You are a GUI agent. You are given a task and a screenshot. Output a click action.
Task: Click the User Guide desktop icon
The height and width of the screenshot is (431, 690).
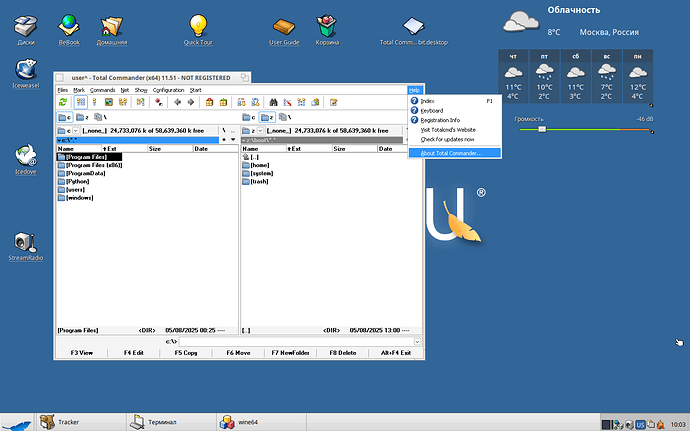284,29
